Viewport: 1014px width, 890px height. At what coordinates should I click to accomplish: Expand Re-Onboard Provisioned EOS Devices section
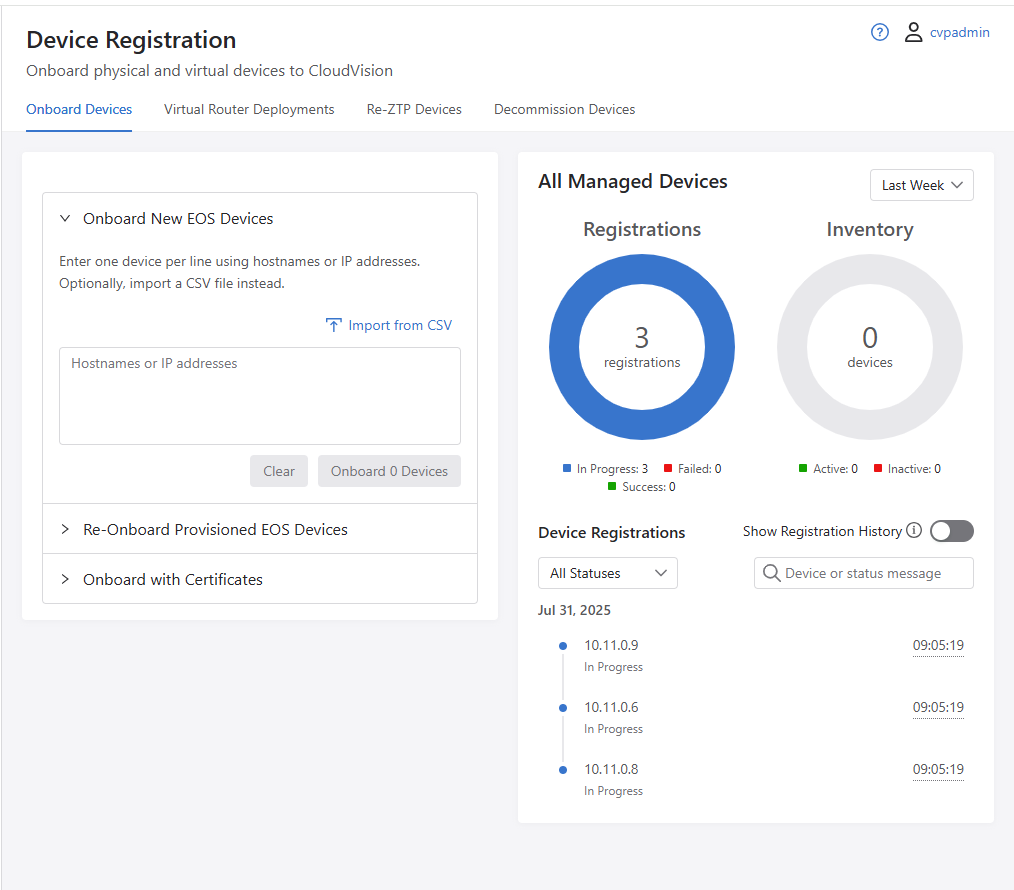[x=215, y=529]
